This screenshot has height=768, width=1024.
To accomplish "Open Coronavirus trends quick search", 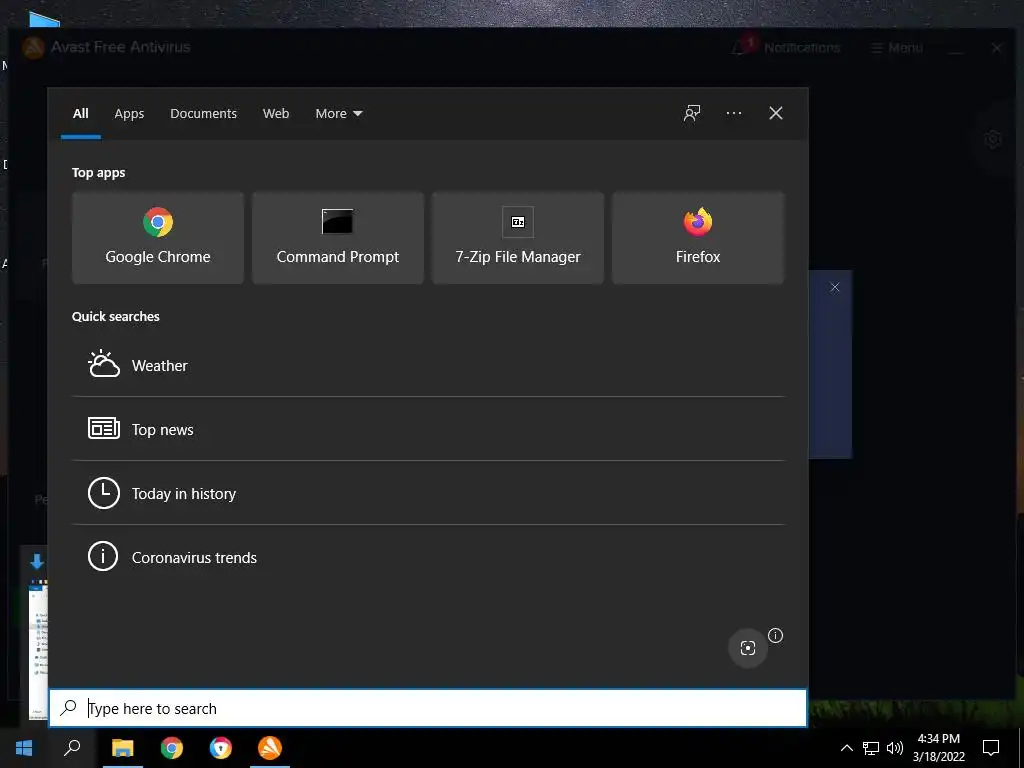I will click(428, 557).
